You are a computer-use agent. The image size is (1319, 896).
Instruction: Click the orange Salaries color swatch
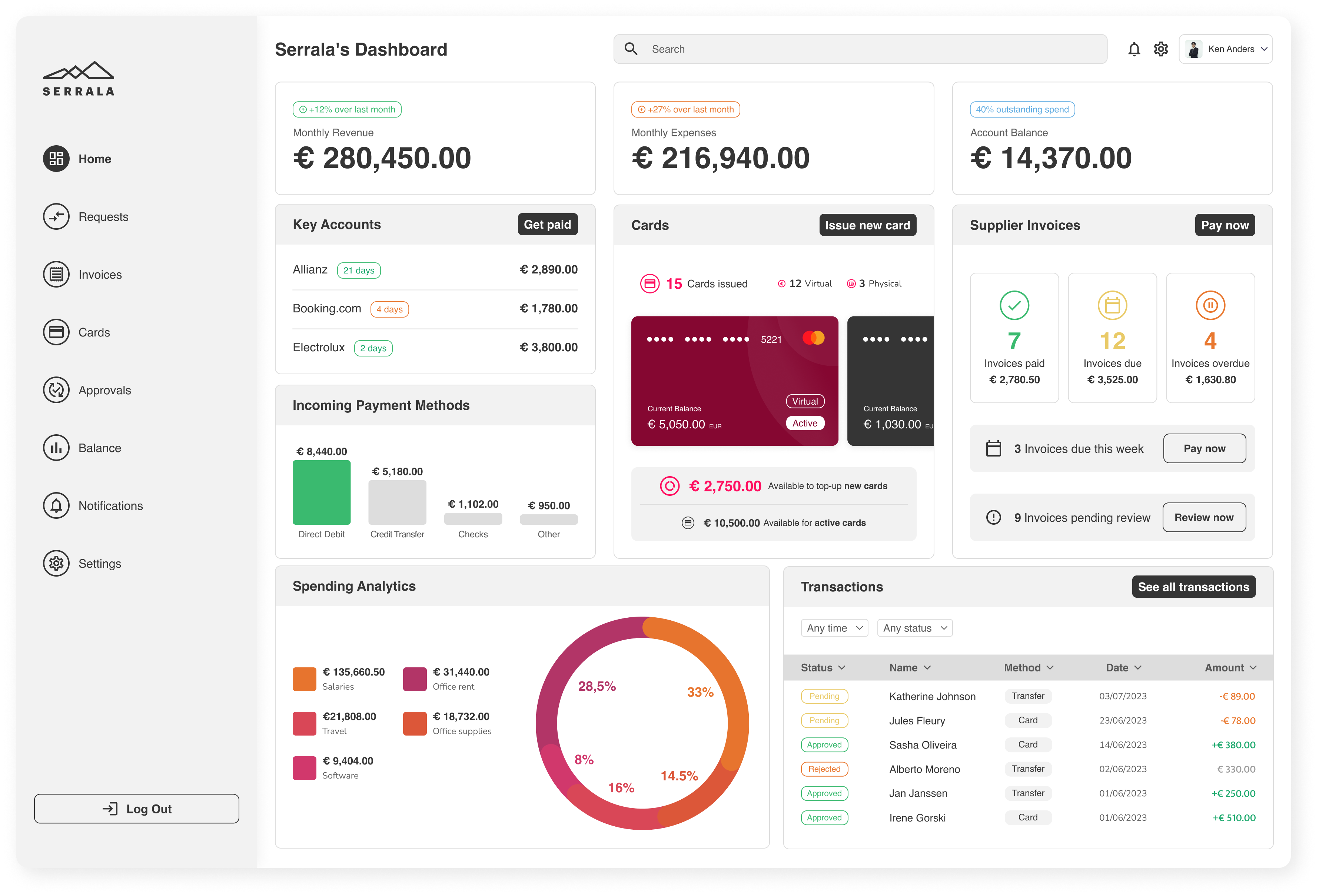[x=304, y=679]
